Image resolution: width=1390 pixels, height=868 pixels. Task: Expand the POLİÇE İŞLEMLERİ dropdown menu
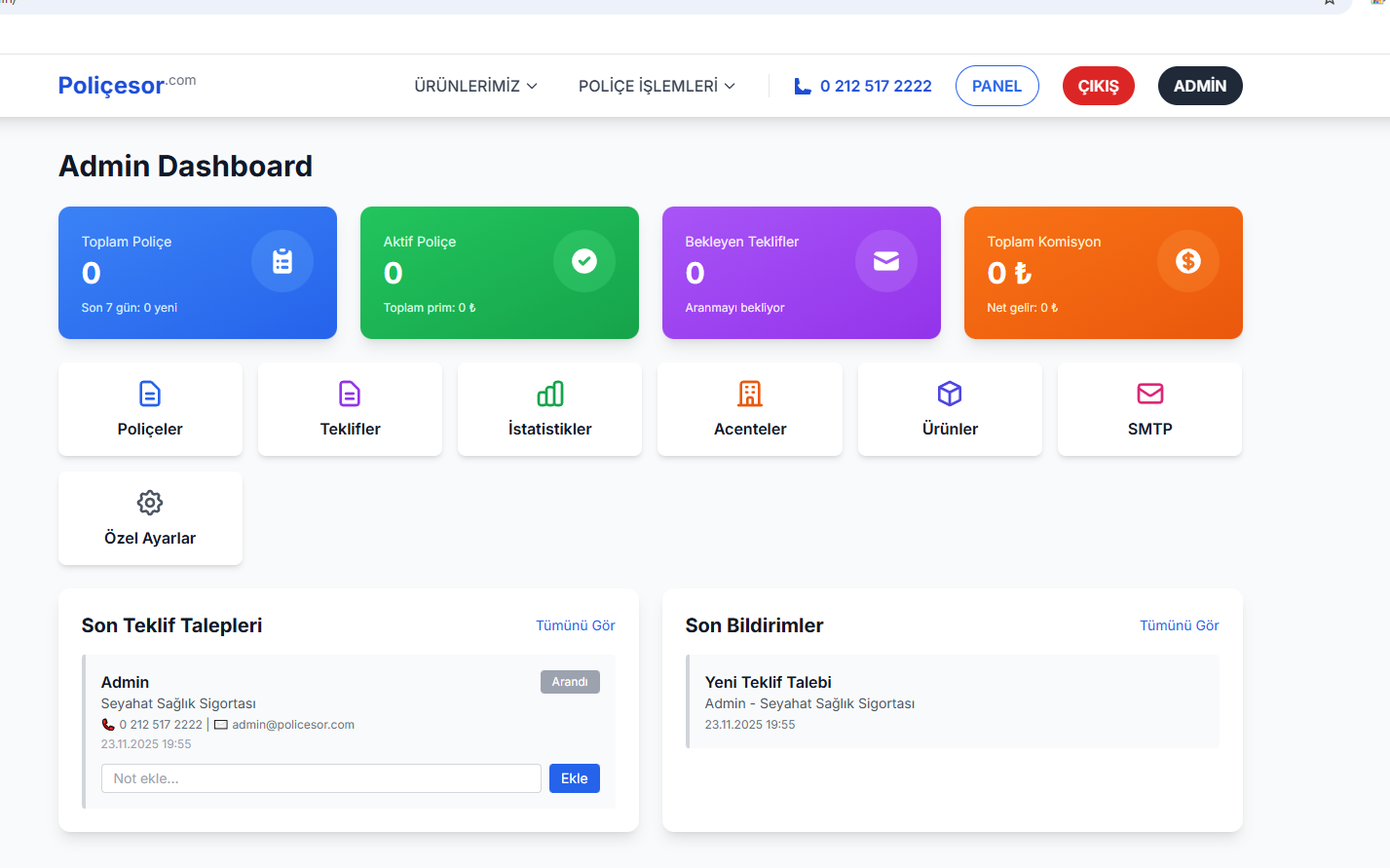(657, 86)
